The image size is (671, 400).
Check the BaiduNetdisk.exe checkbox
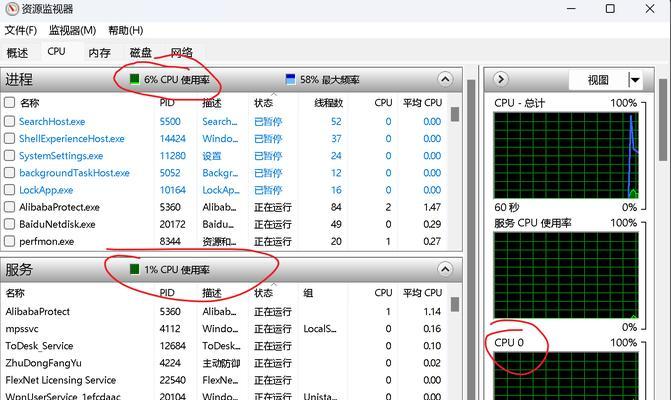click(x=9, y=224)
